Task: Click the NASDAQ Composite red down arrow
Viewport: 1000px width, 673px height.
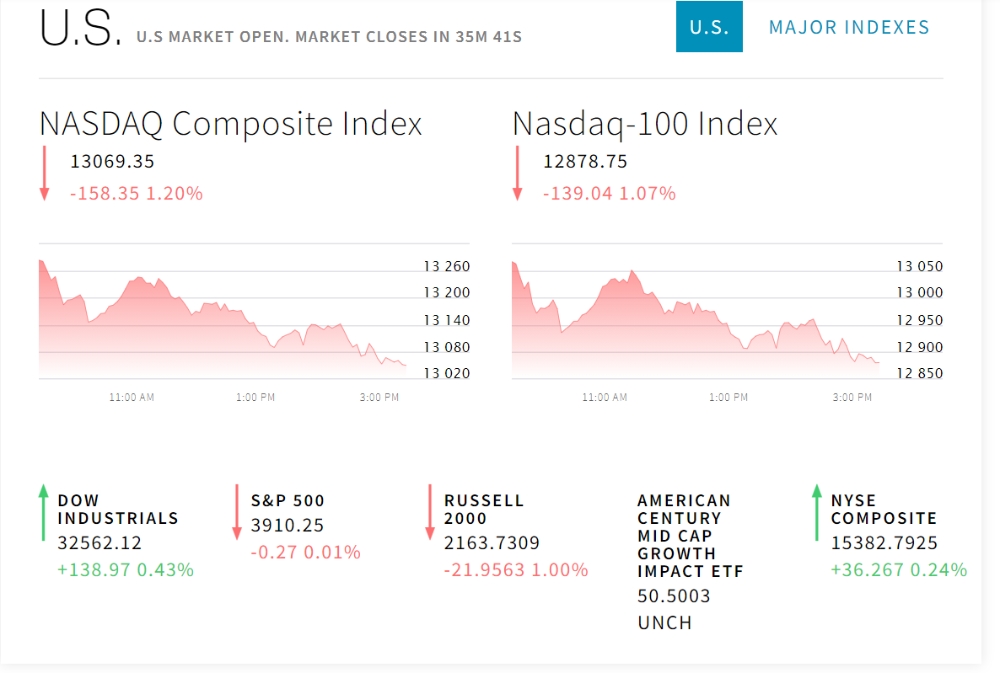Action: (44, 174)
